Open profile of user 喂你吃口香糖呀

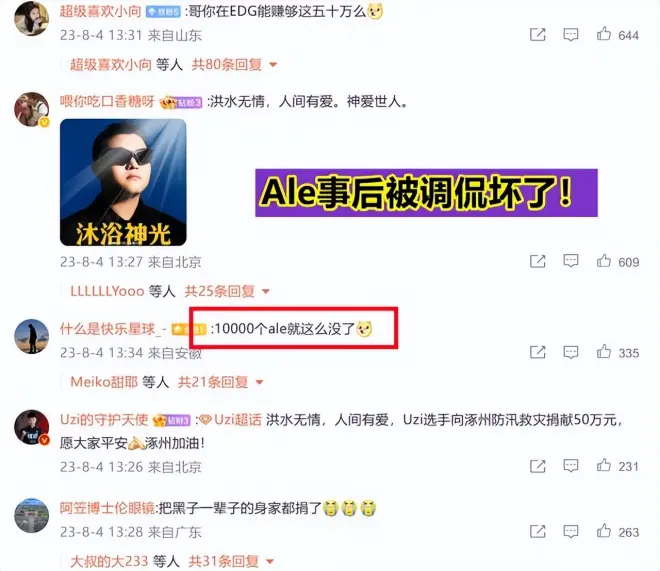coord(107,101)
